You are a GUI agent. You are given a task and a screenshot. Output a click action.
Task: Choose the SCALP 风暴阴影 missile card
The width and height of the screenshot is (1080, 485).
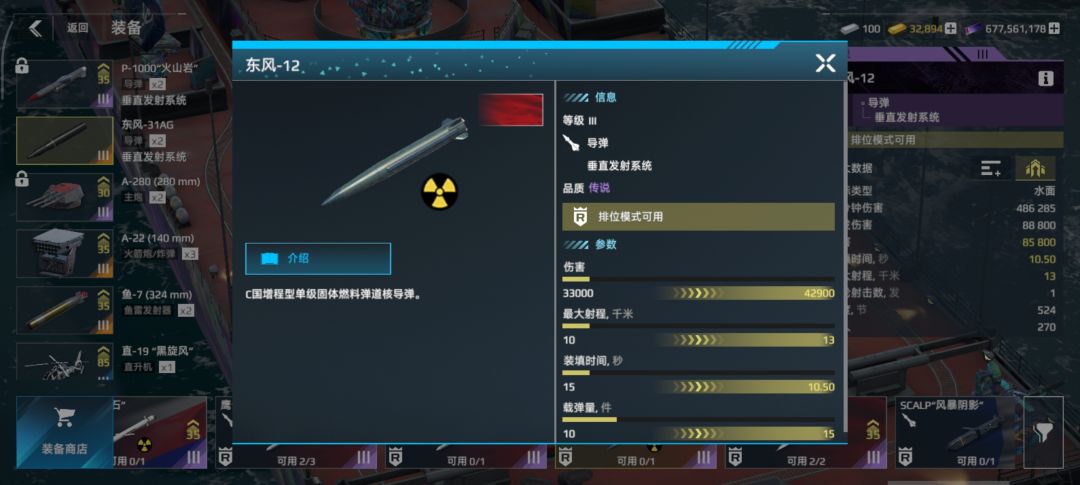[x=956, y=433]
